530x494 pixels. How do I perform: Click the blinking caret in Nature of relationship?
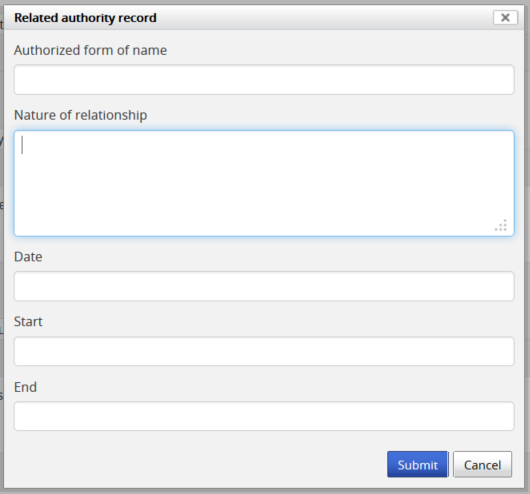click(22, 145)
